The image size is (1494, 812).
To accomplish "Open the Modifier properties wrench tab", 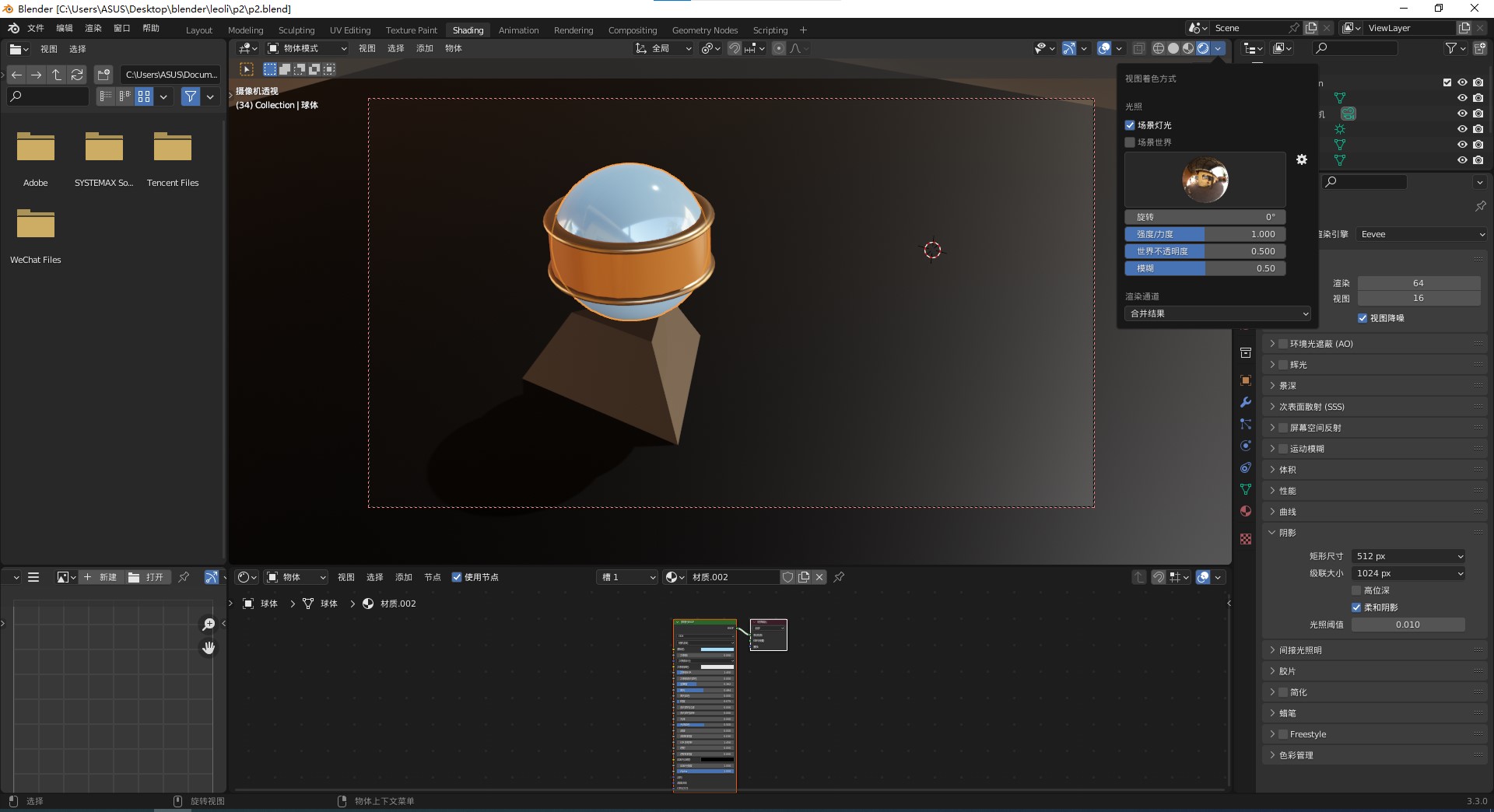I will click(x=1246, y=402).
